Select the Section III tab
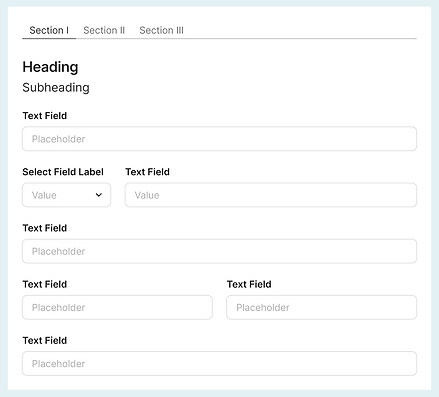The height and width of the screenshot is (397, 439). (161, 30)
